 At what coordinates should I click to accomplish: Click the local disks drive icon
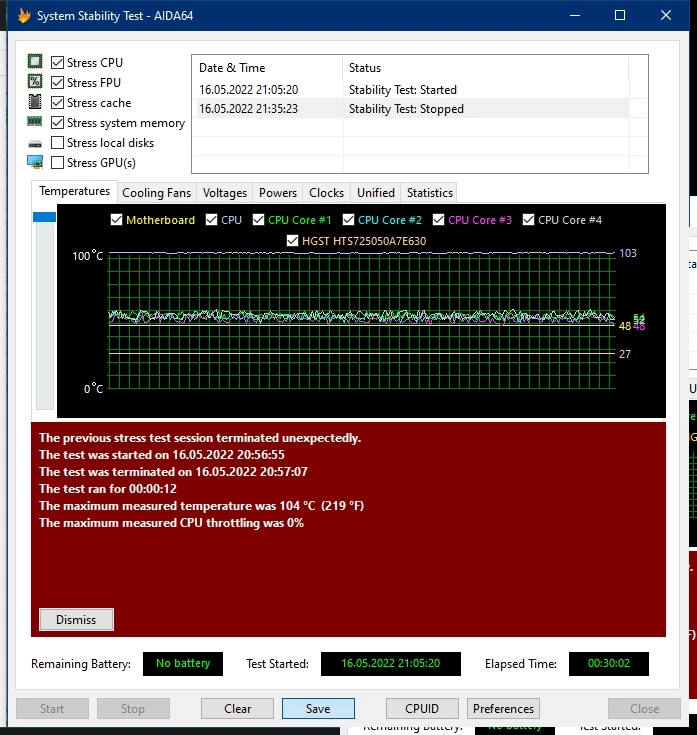pos(35,143)
